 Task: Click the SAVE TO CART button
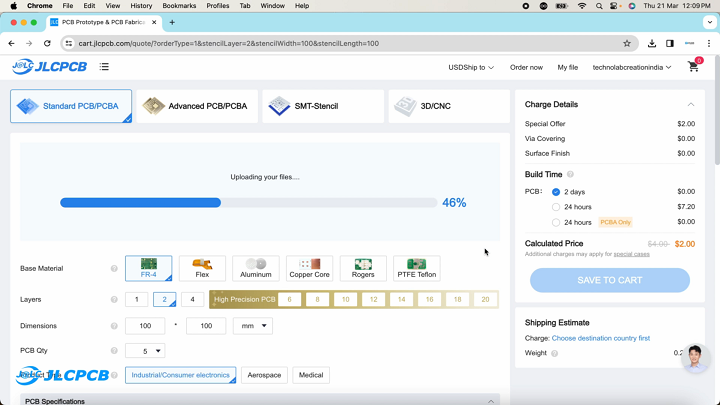(x=610, y=280)
